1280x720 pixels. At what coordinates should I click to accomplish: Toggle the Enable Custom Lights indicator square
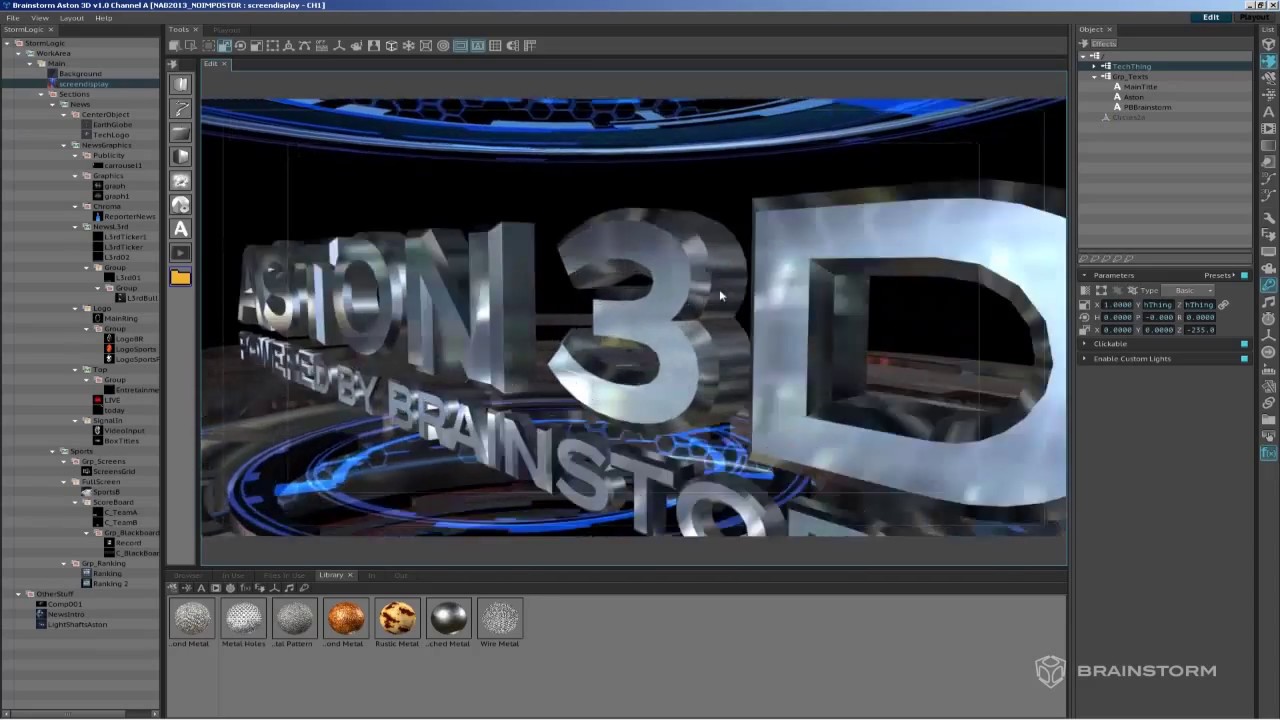(x=1244, y=359)
